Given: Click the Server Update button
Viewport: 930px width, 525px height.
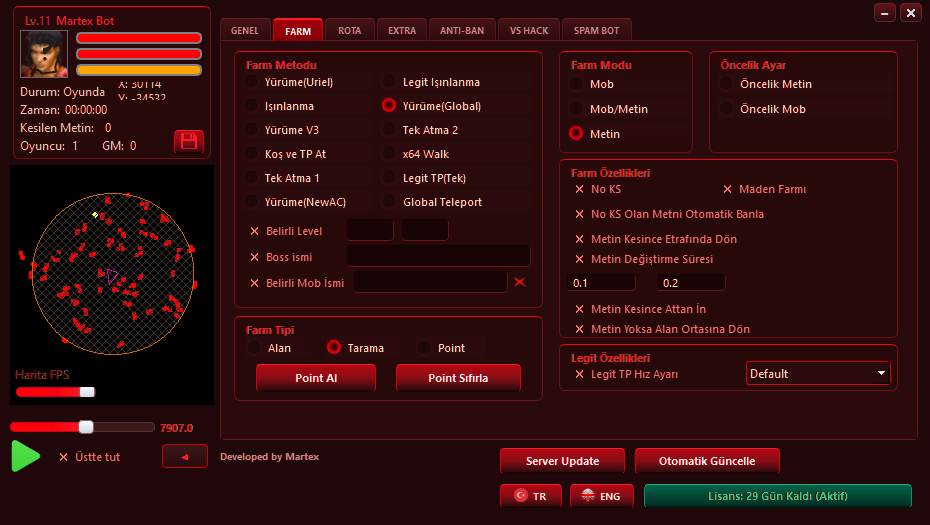Looking at the screenshot, I should pyautogui.click(x=562, y=461).
